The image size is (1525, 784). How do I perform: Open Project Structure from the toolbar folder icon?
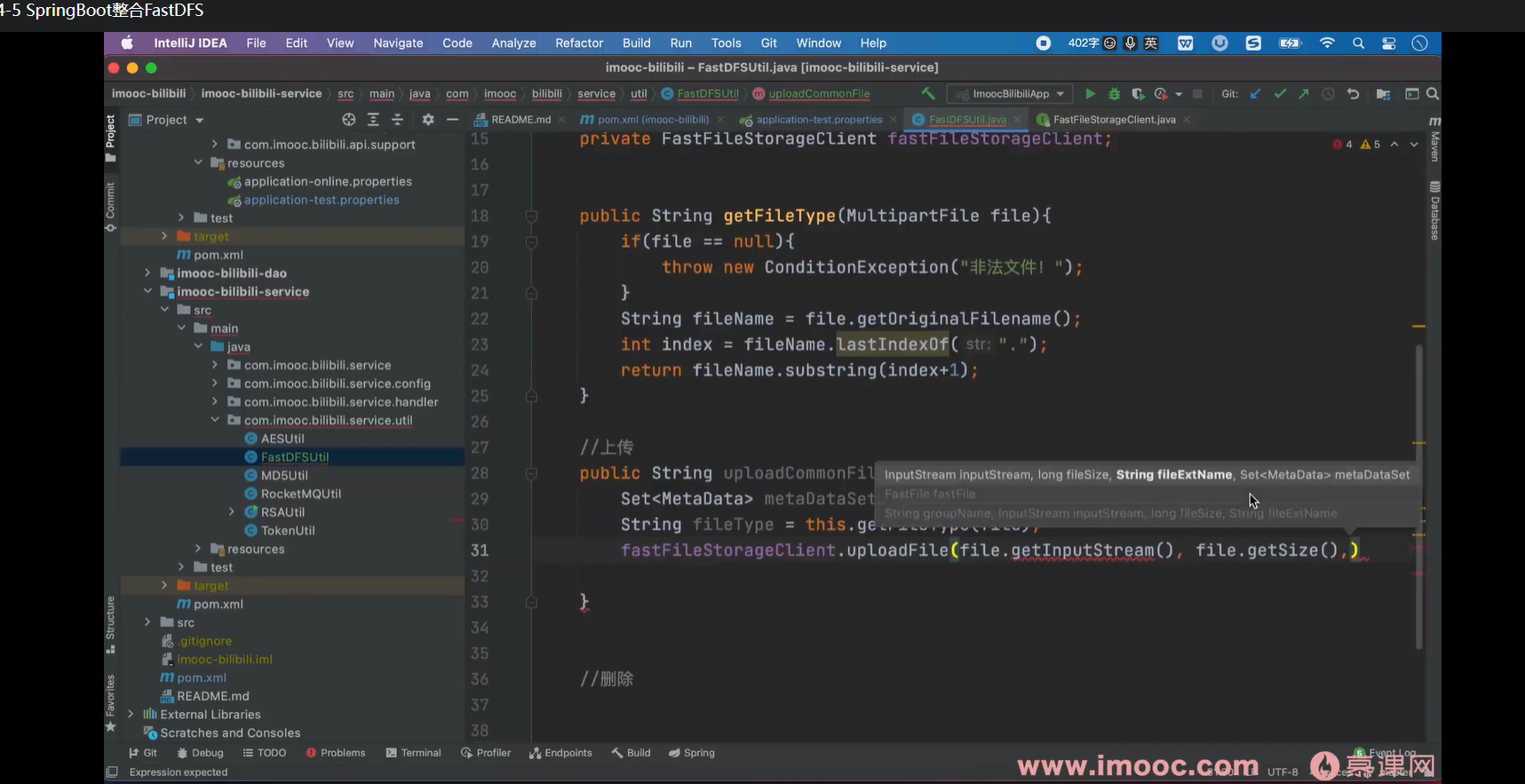(x=1383, y=93)
